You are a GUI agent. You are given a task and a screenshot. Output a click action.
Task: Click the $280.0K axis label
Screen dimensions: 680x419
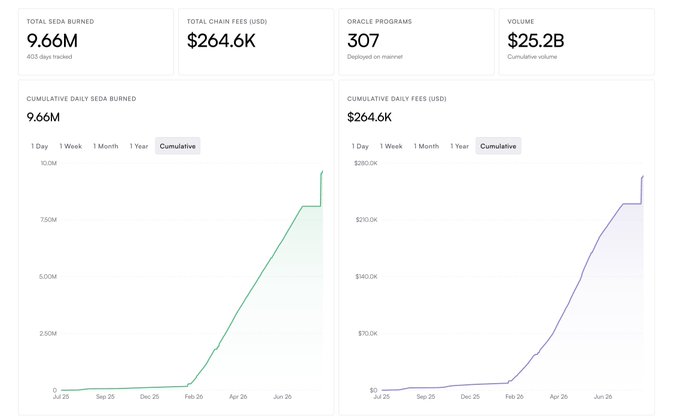[366, 163]
